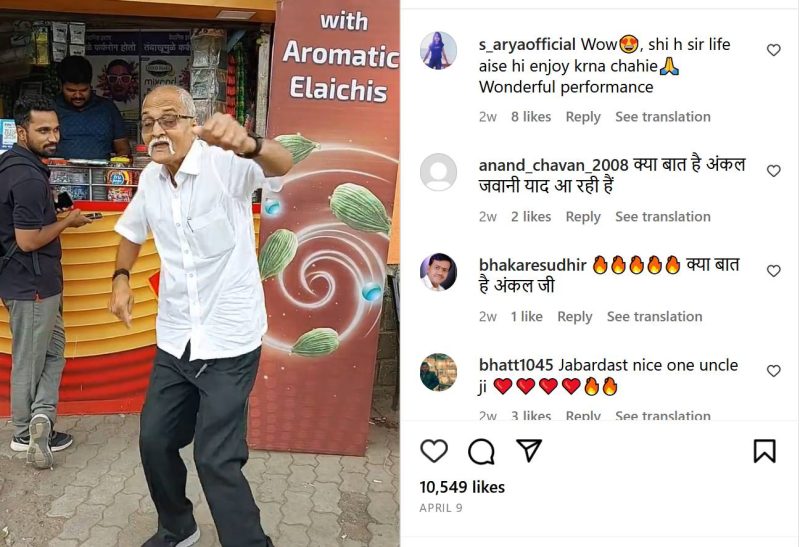Viewport: 800px width, 547px height.
Task: Open anand_chavan_2008's default avatar
Action: [x=438, y=172]
